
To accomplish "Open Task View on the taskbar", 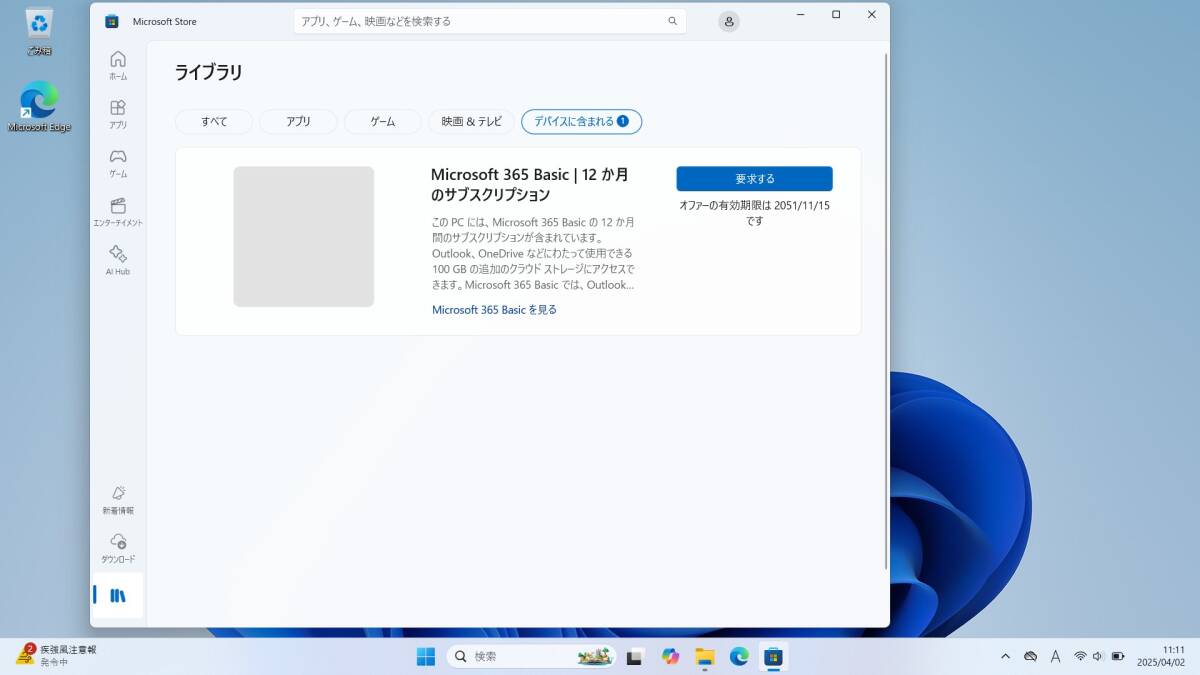I will click(634, 656).
